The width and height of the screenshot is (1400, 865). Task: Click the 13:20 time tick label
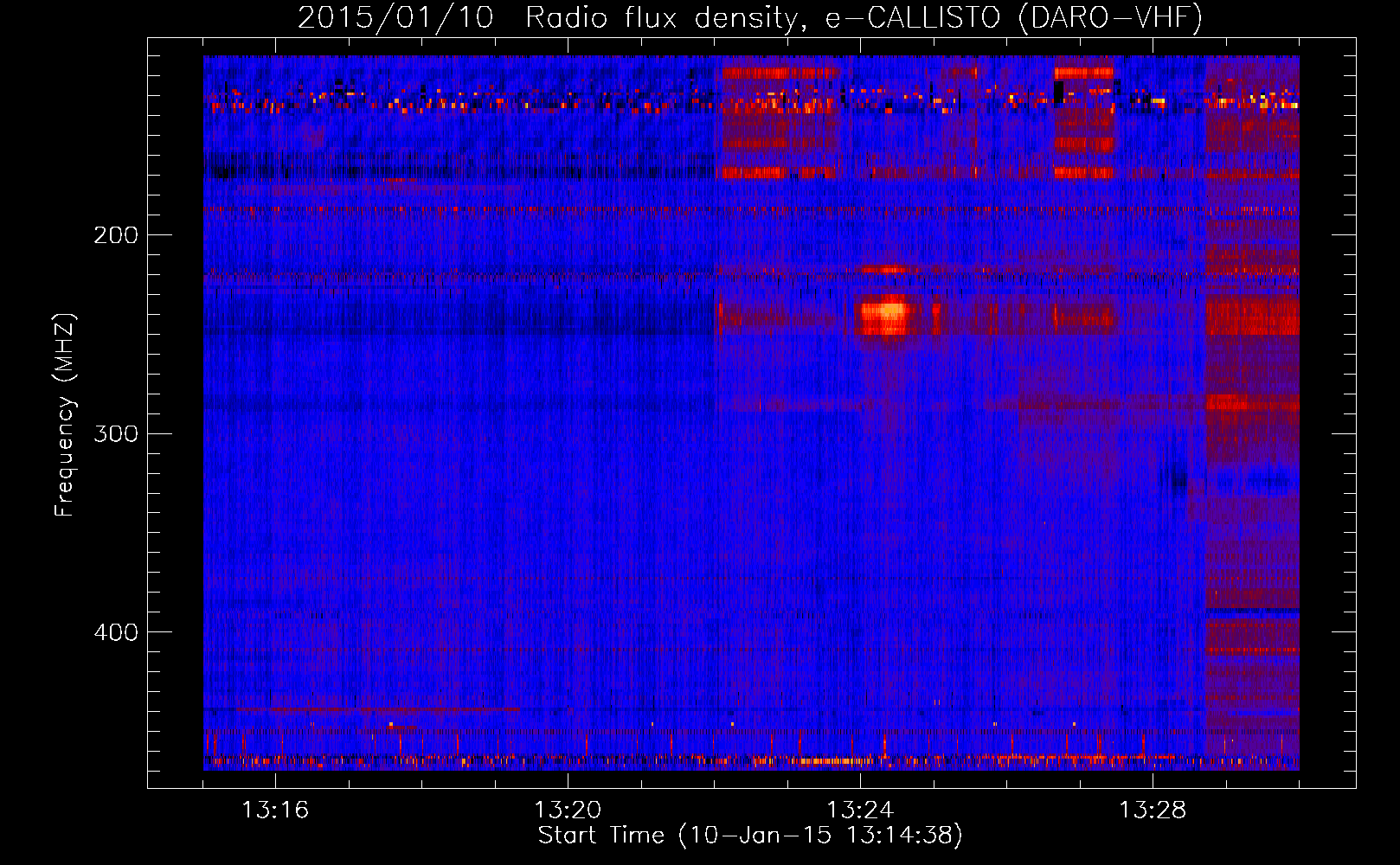[x=568, y=811]
